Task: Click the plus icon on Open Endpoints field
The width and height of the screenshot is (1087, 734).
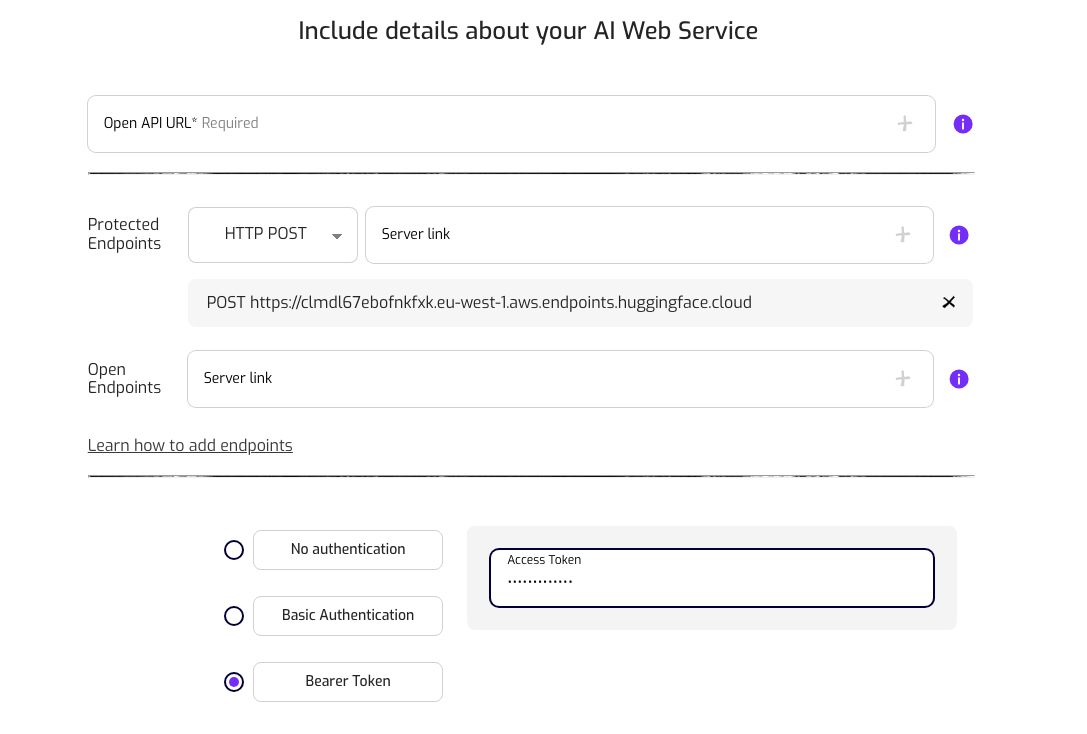Action: [904, 378]
